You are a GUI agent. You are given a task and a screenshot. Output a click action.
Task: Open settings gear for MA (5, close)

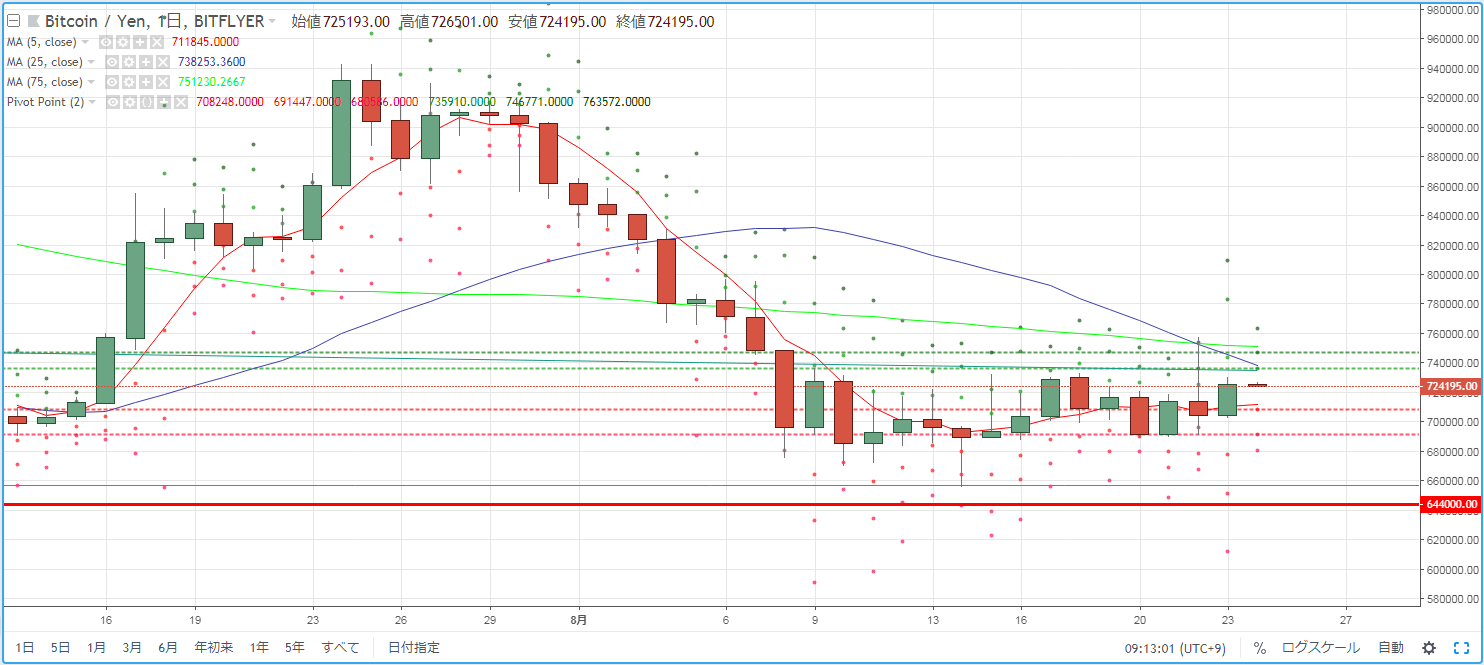[123, 42]
